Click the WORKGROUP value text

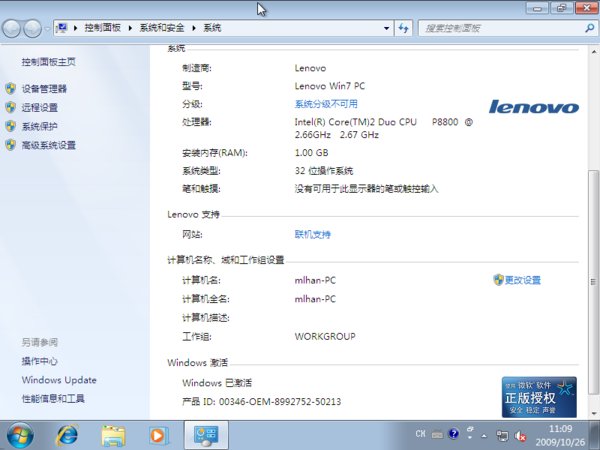[325, 336]
